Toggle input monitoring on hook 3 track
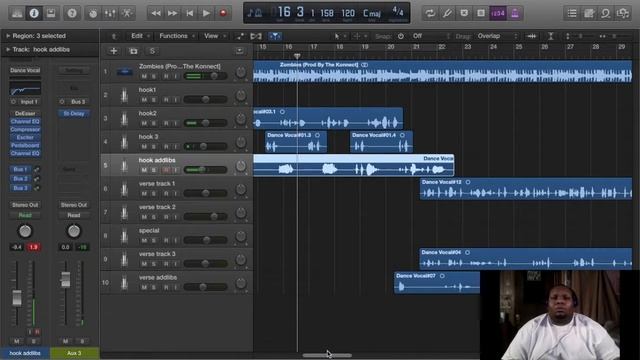Viewport: 640px width, 360px height. click(176, 147)
